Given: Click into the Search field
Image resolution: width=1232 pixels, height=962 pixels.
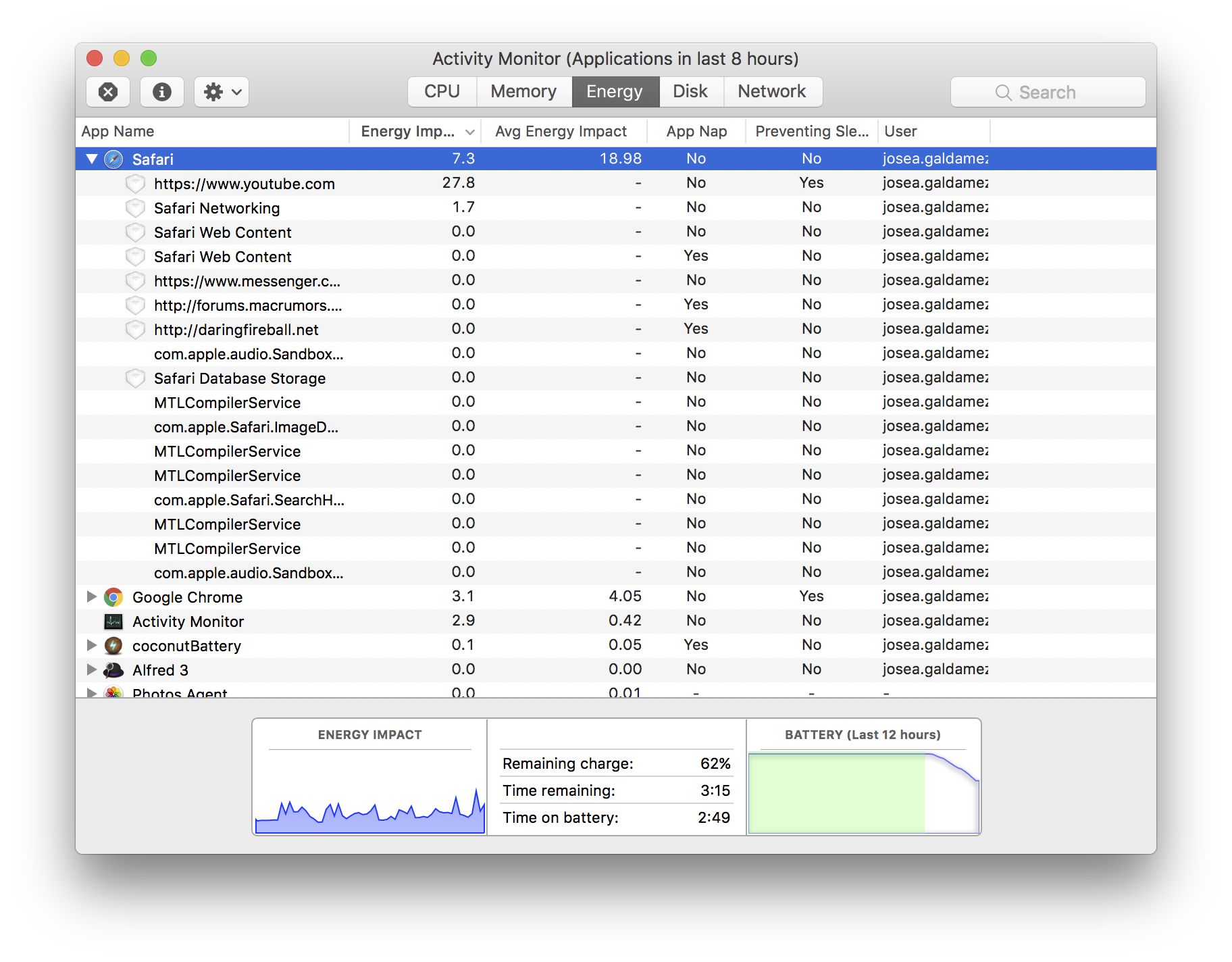Looking at the screenshot, I should pos(1048,93).
